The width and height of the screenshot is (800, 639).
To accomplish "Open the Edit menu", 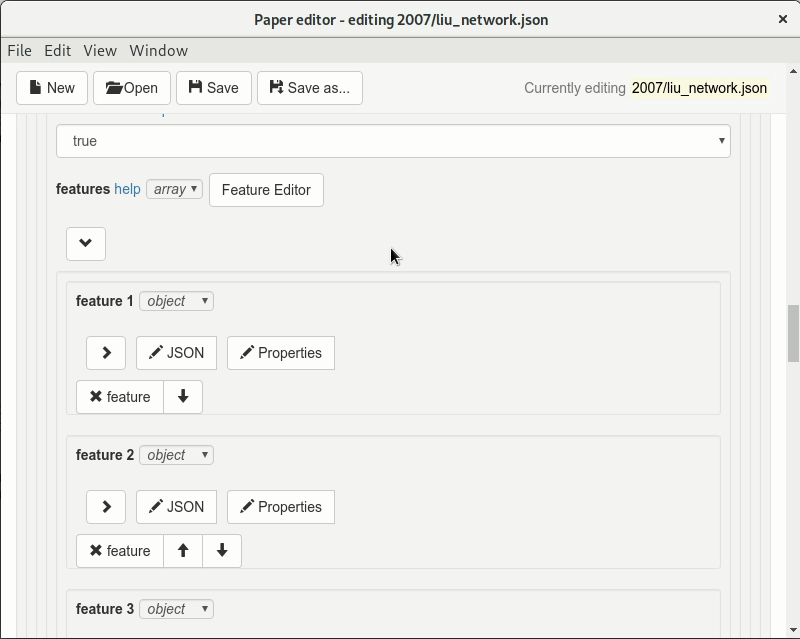I will click(x=57, y=51).
